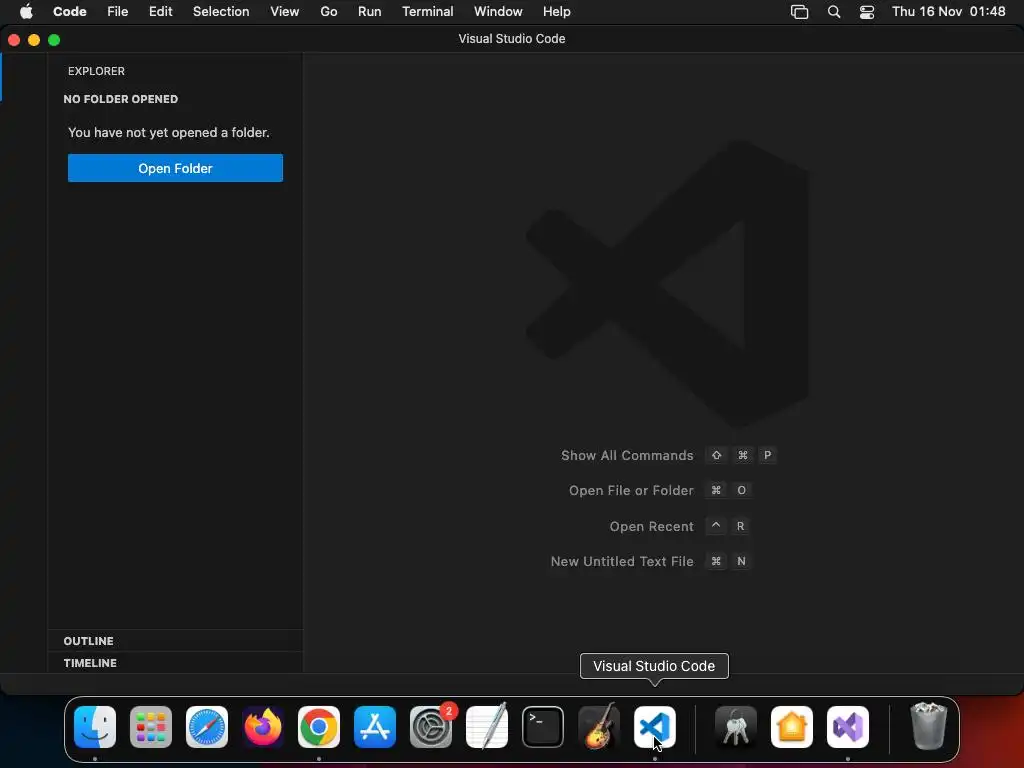This screenshot has height=768, width=1024.
Task: Click the date and time in menu bar
Action: 948,12
